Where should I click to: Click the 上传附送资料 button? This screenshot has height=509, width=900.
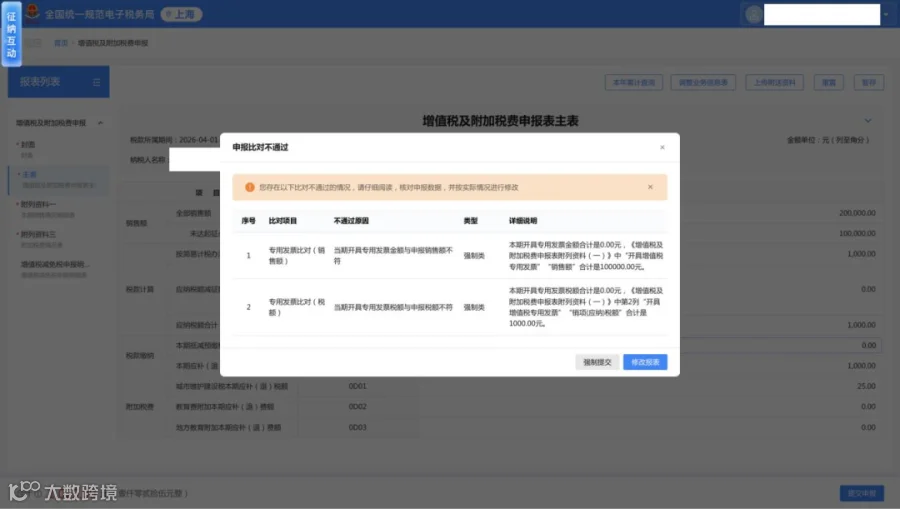pyautogui.click(x=774, y=83)
